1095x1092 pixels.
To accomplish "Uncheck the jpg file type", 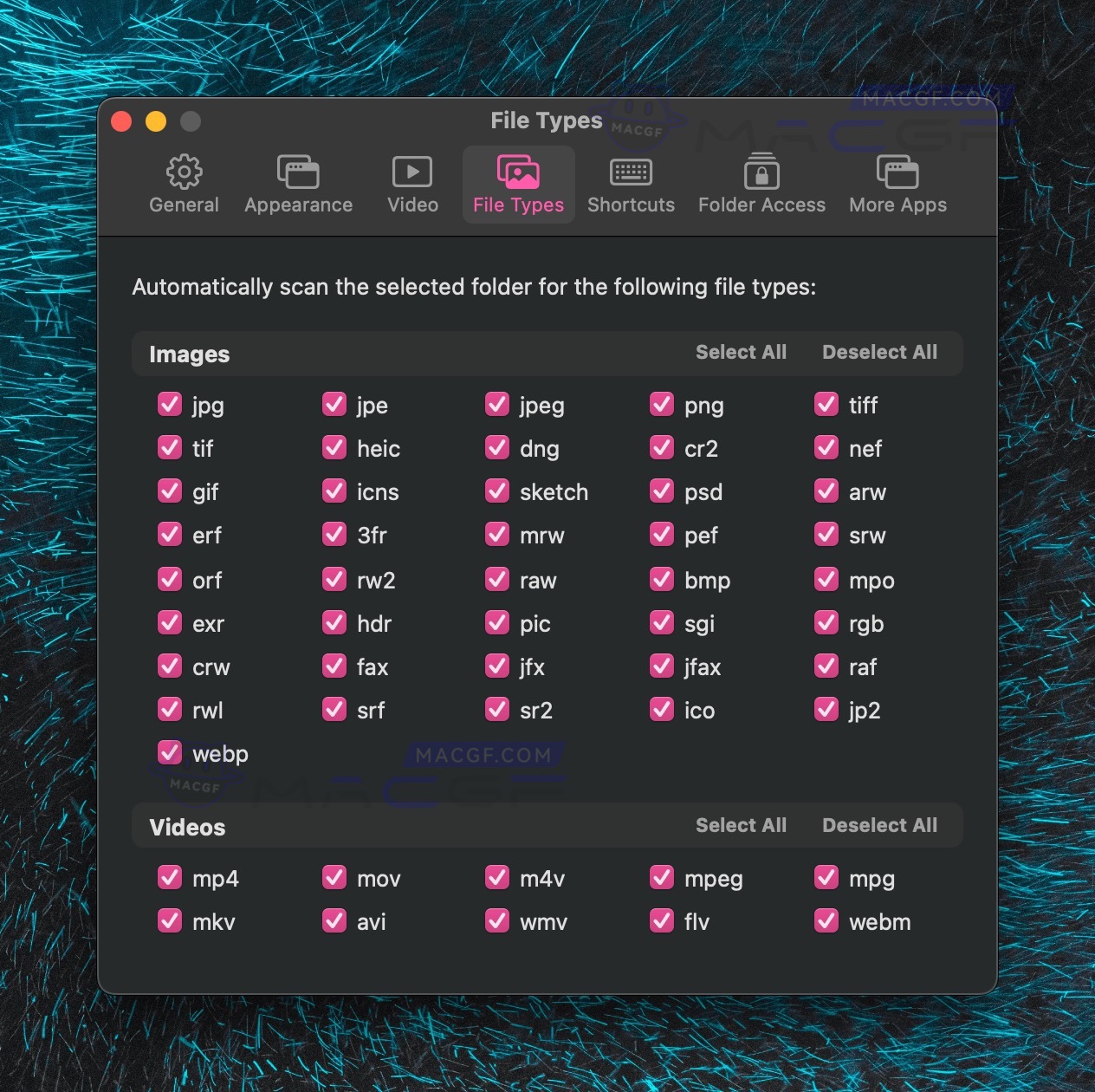I will point(170,404).
